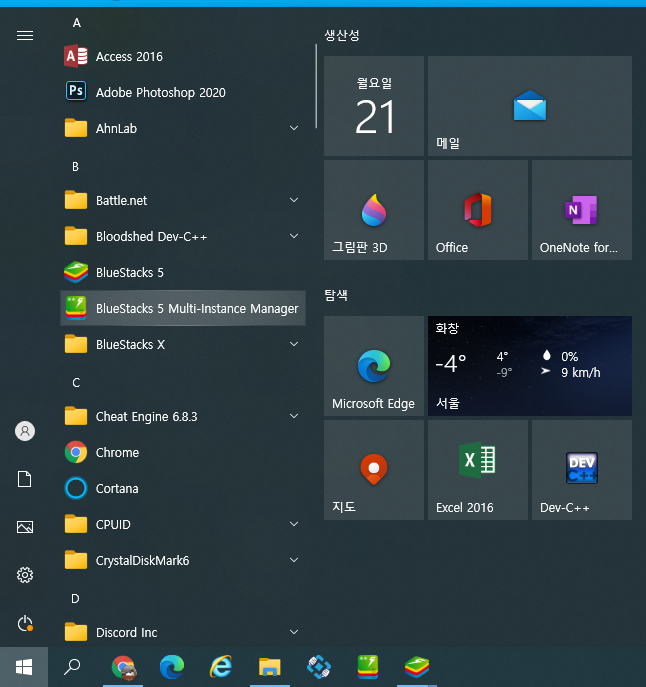This screenshot has width=646, height=687.
Task: Click the 생산성 tile group title
Action: (342, 35)
